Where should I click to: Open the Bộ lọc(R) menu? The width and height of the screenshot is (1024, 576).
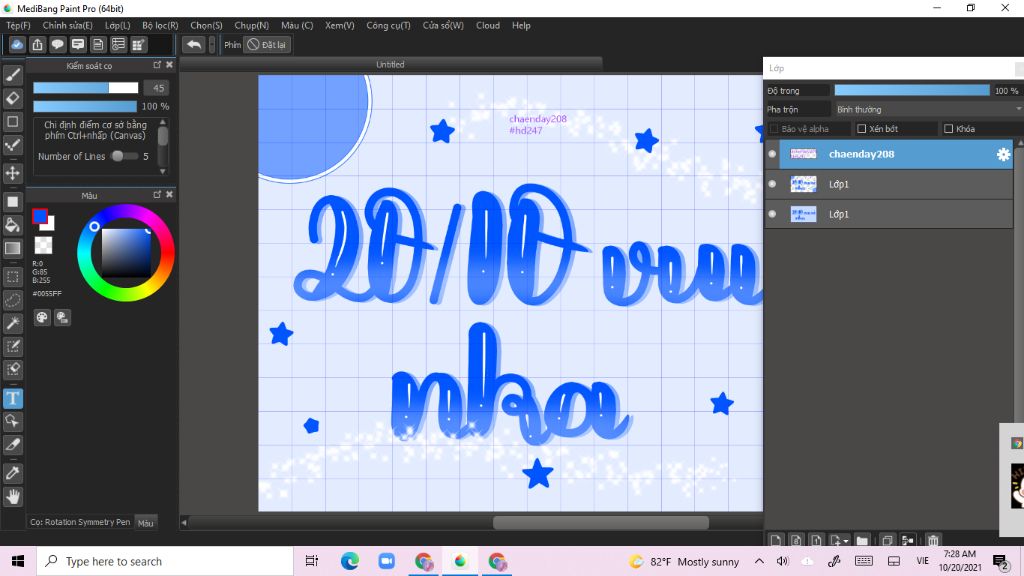click(160, 25)
